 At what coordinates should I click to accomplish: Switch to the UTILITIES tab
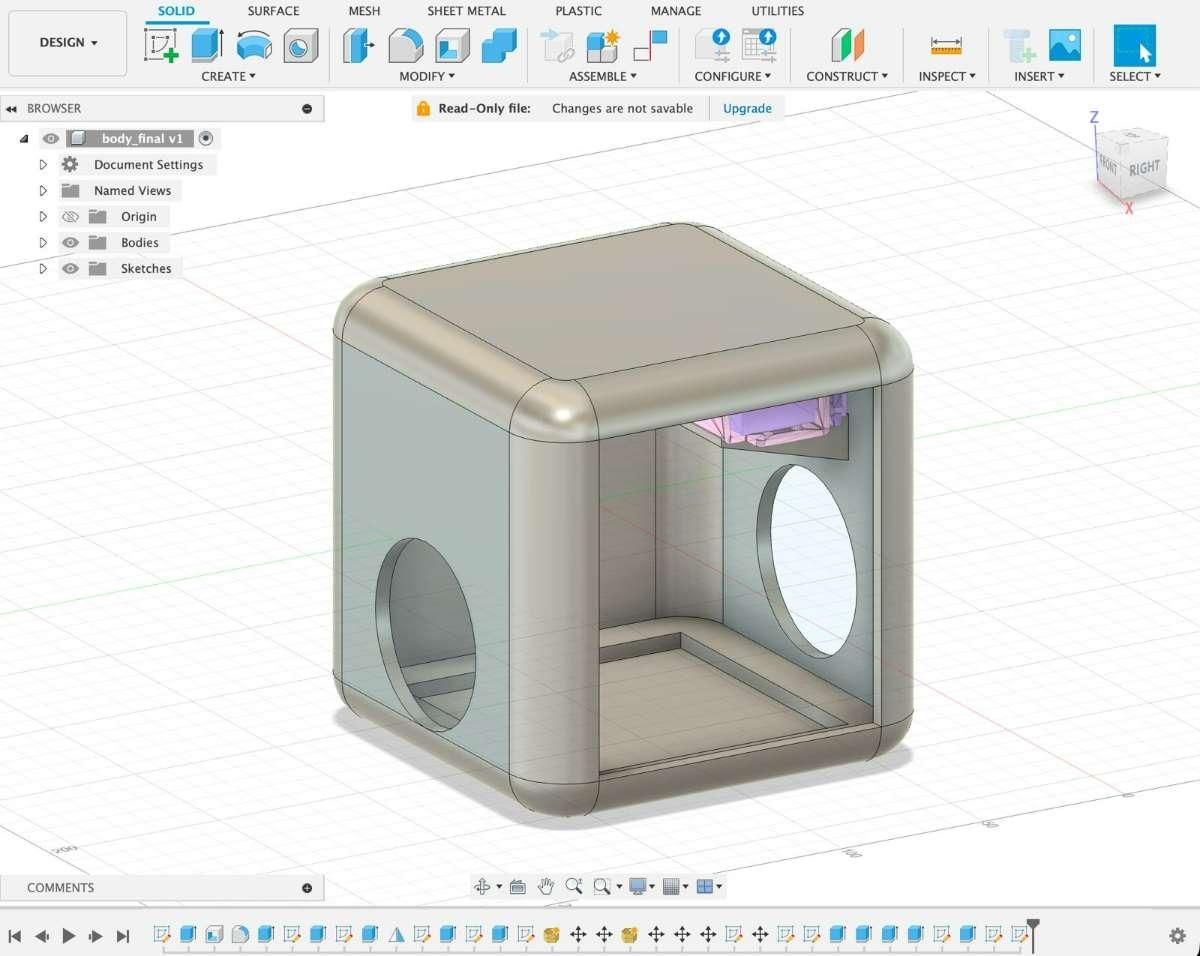point(778,11)
